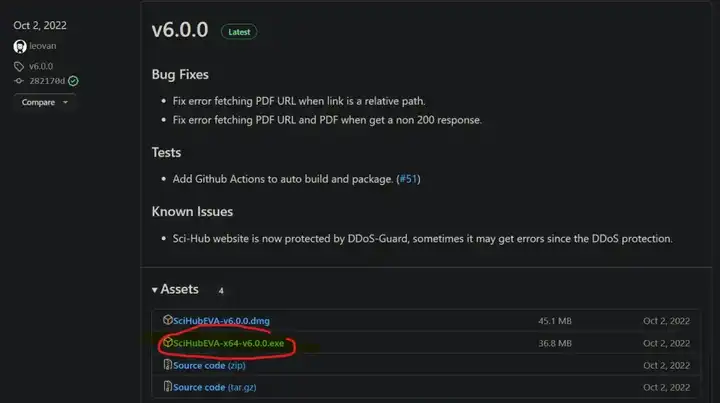Click the commit icon beside 282170d
This screenshot has width=720, height=403.
19,81
